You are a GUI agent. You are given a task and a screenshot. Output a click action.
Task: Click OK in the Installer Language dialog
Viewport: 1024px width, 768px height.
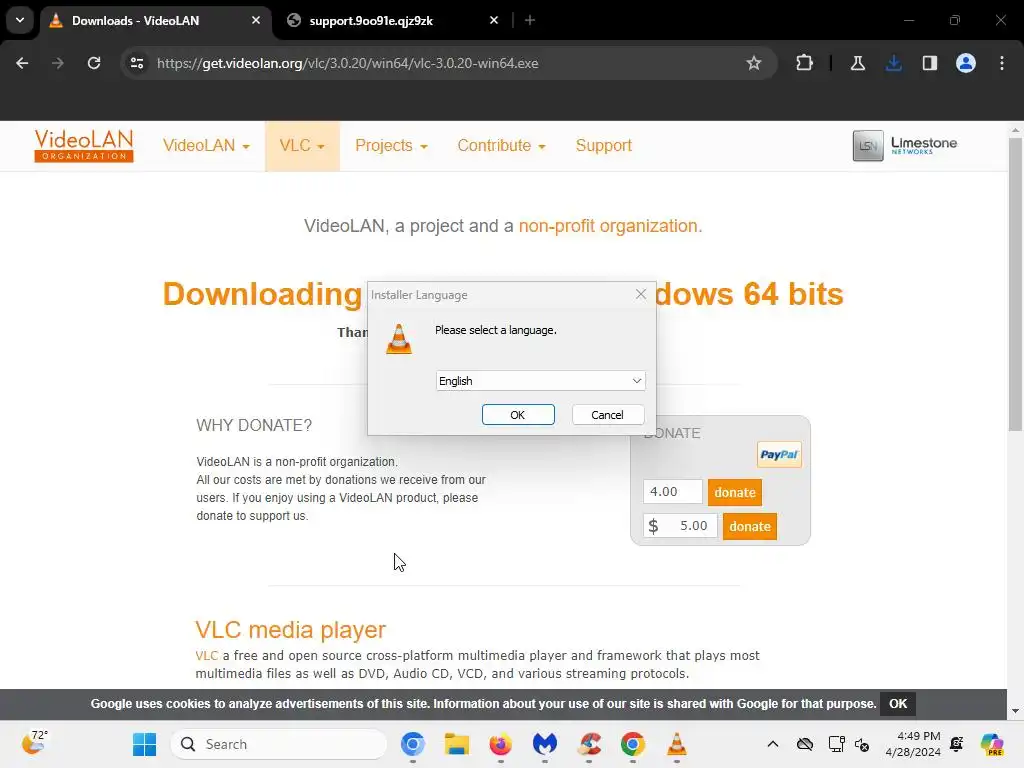[x=518, y=415]
